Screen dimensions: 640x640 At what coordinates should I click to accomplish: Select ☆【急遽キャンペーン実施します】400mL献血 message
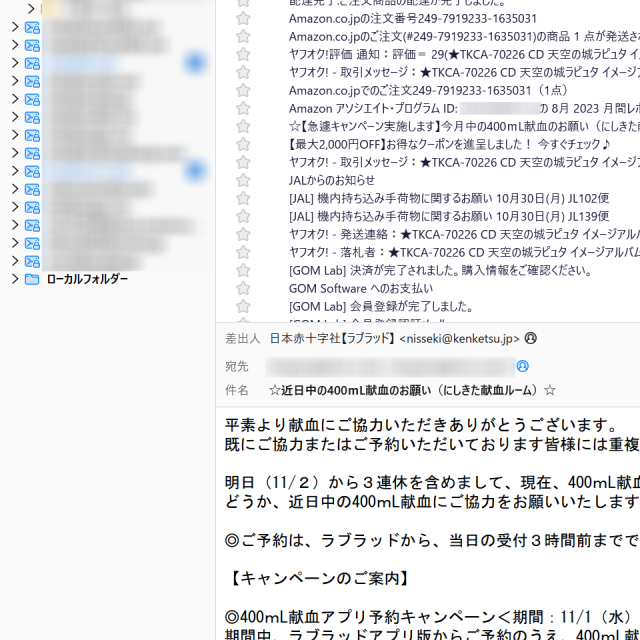(464, 127)
